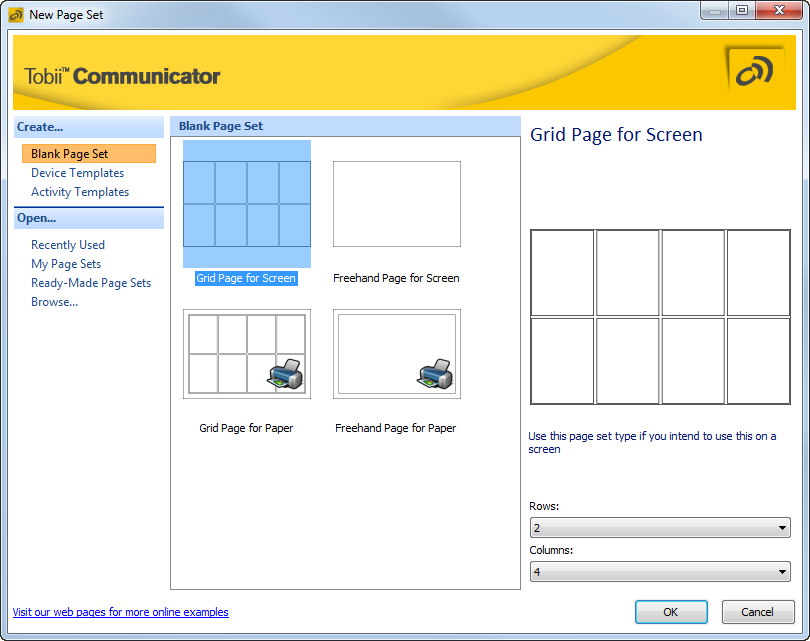This screenshot has width=810, height=641.
Task: Choose Blank Page Set in Create list
Action: pos(89,154)
